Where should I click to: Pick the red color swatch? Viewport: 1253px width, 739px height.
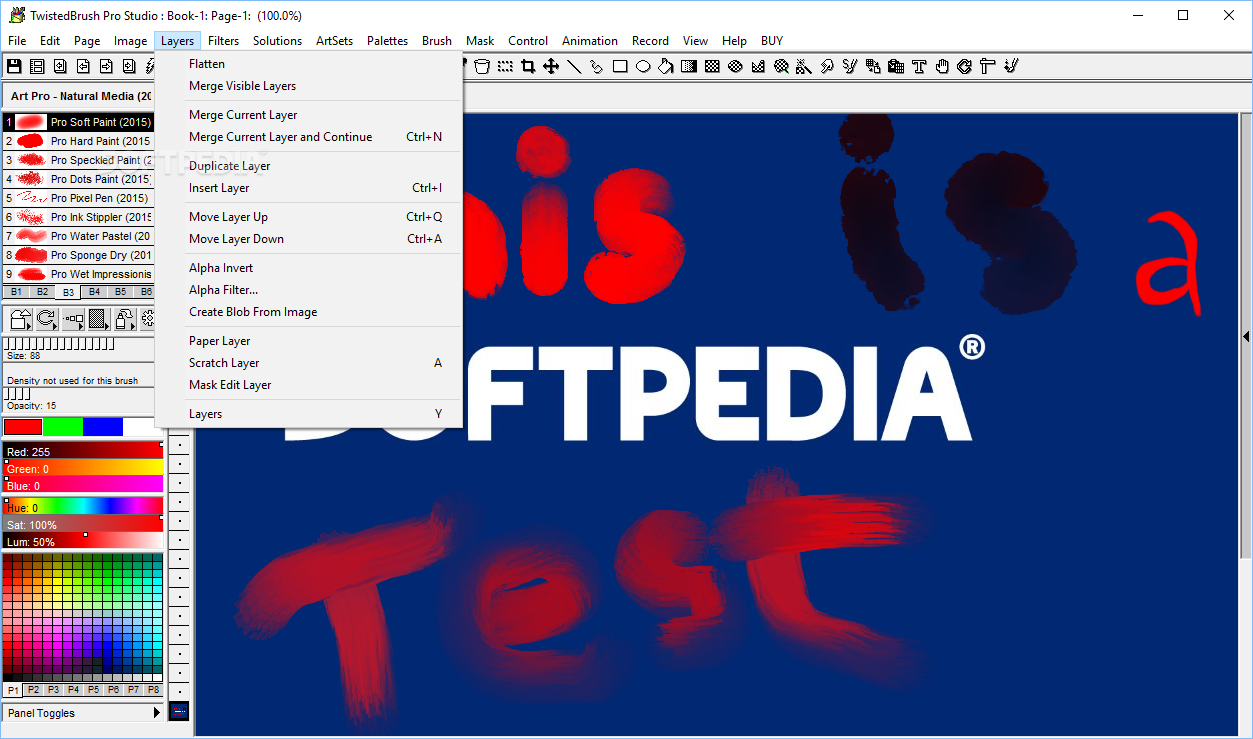click(23, 427)
